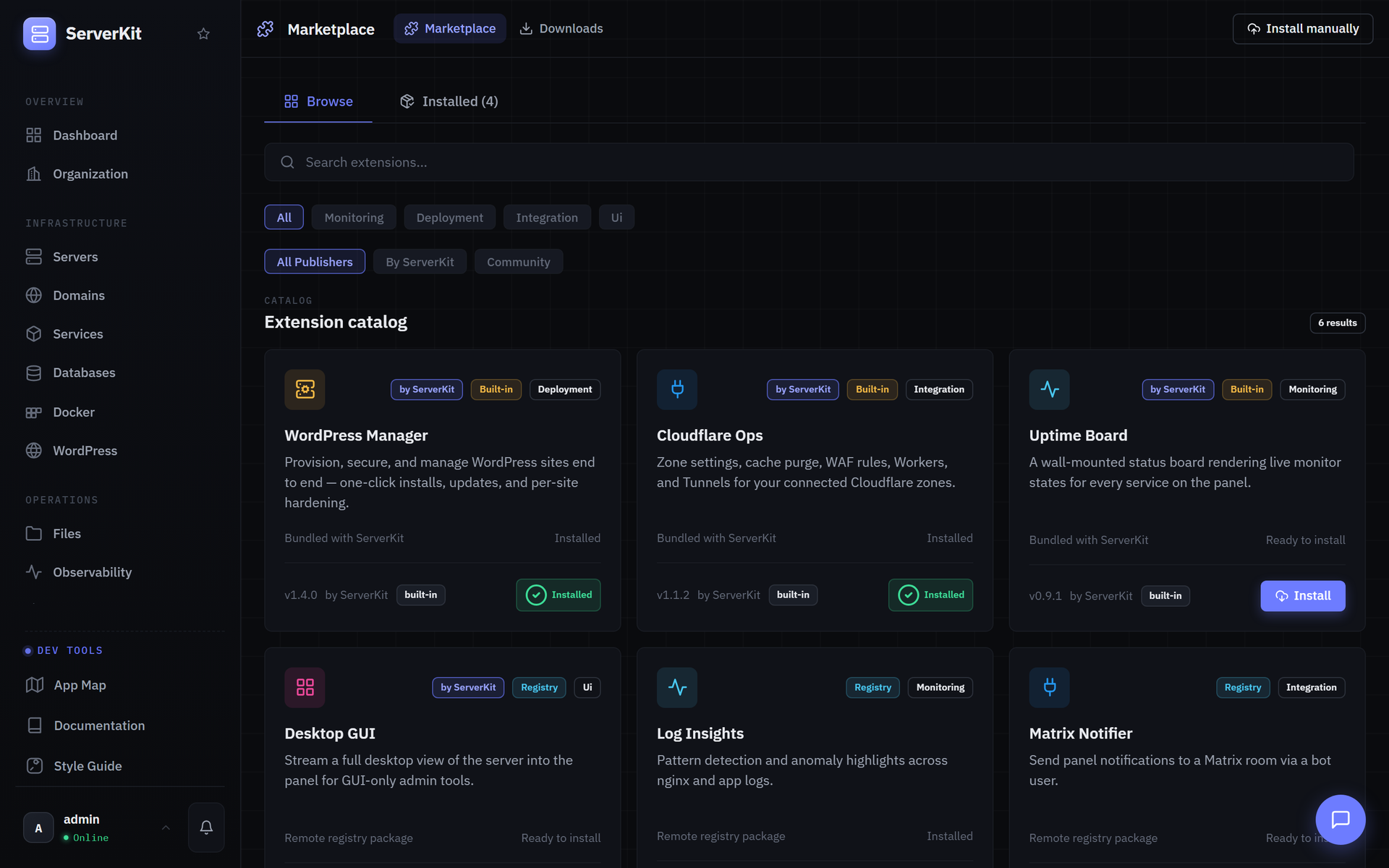Click the Cloudflare Ops plug icon
The image size is (1389, 868).
(x=677, y=389)
